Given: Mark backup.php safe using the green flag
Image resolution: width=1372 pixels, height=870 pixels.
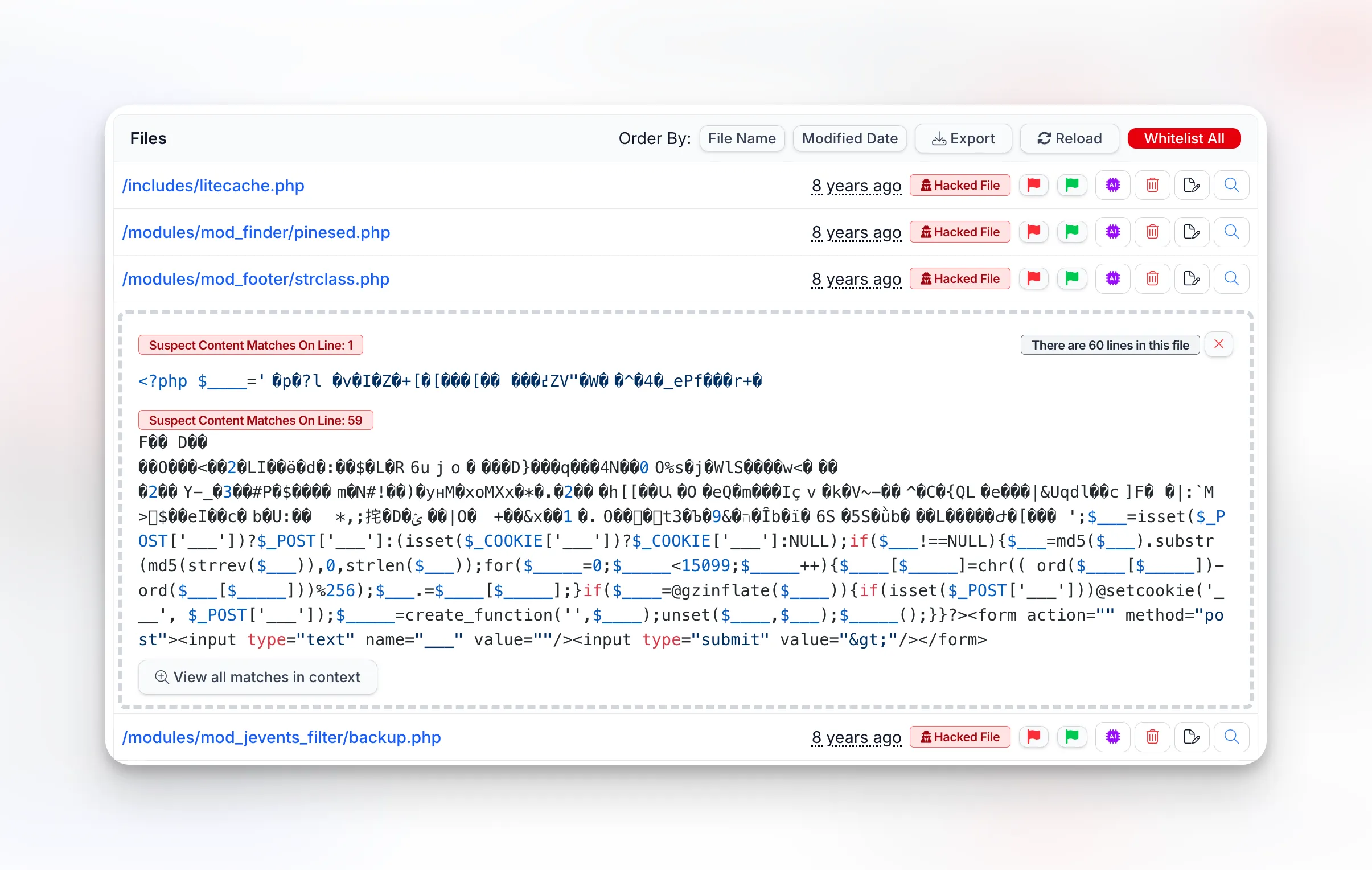Looking at the screenshot, I should [1073, 737].
